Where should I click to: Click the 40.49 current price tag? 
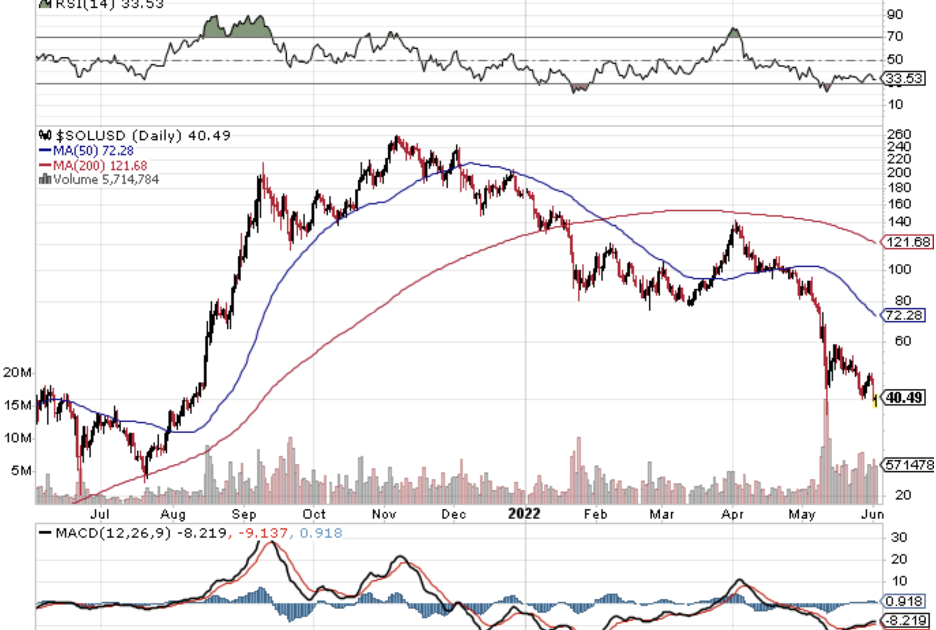point(905,397)
